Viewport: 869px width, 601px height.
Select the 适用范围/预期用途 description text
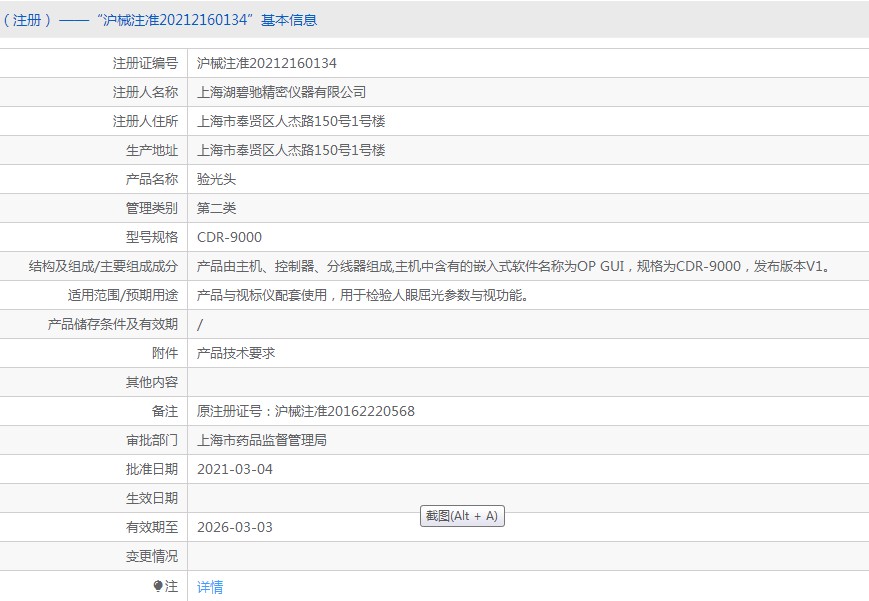(x=364, y=295)
